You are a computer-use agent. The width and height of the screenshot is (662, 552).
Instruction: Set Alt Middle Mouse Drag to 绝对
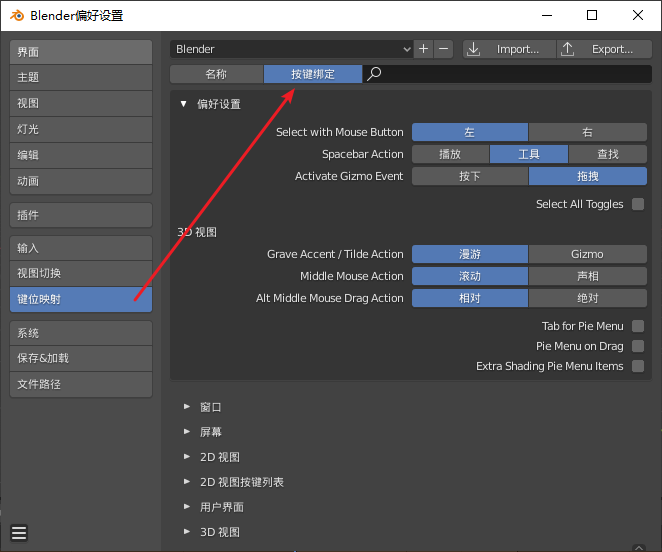tap(588, 298)
